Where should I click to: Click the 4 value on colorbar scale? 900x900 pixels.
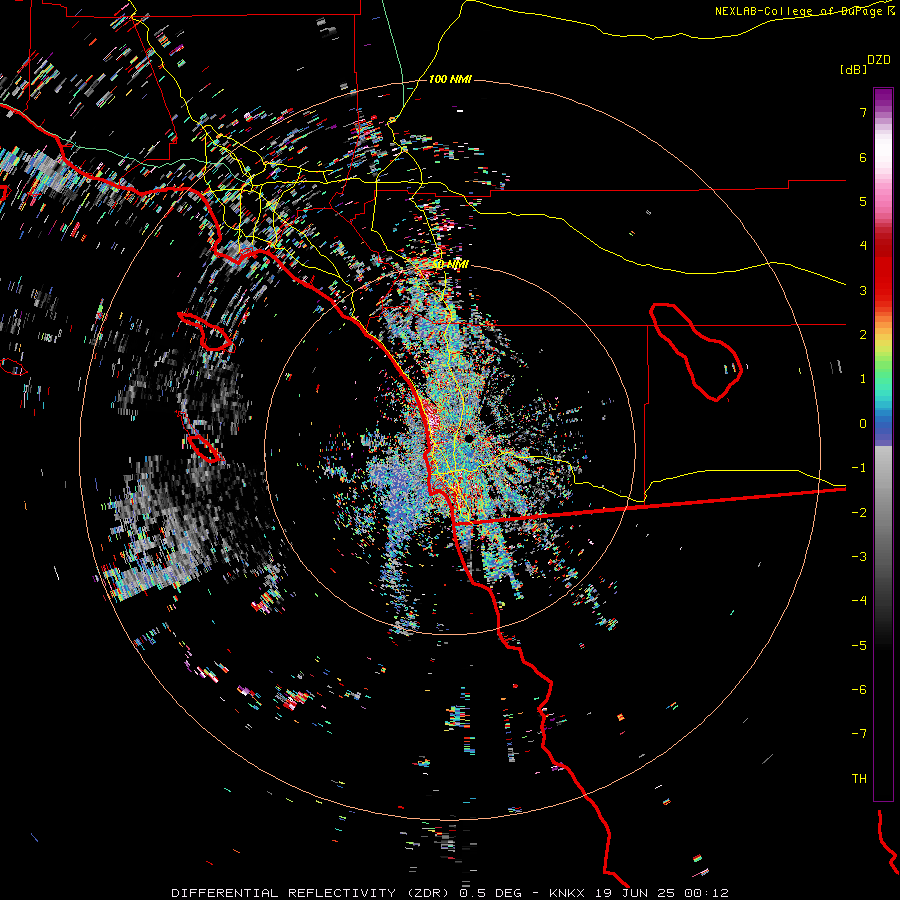863,246
